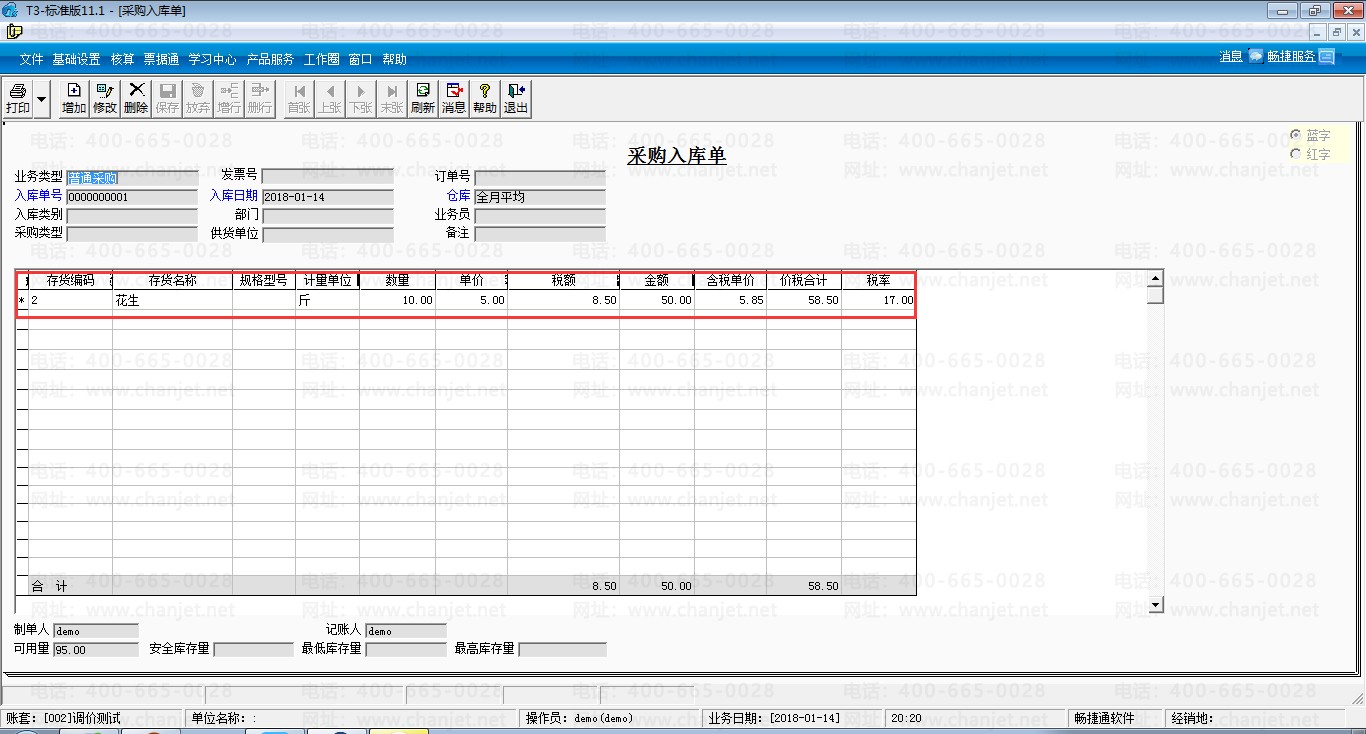Go to last record with 末张

click(x=392, y=98)
